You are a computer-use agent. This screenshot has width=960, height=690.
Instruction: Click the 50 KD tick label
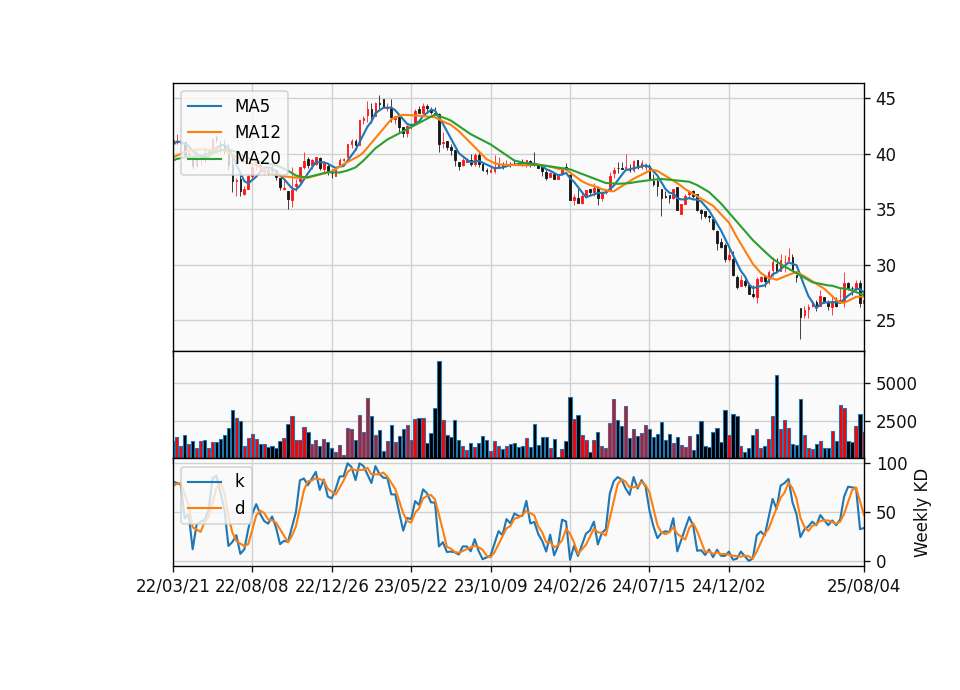click(x=885, y=513)
